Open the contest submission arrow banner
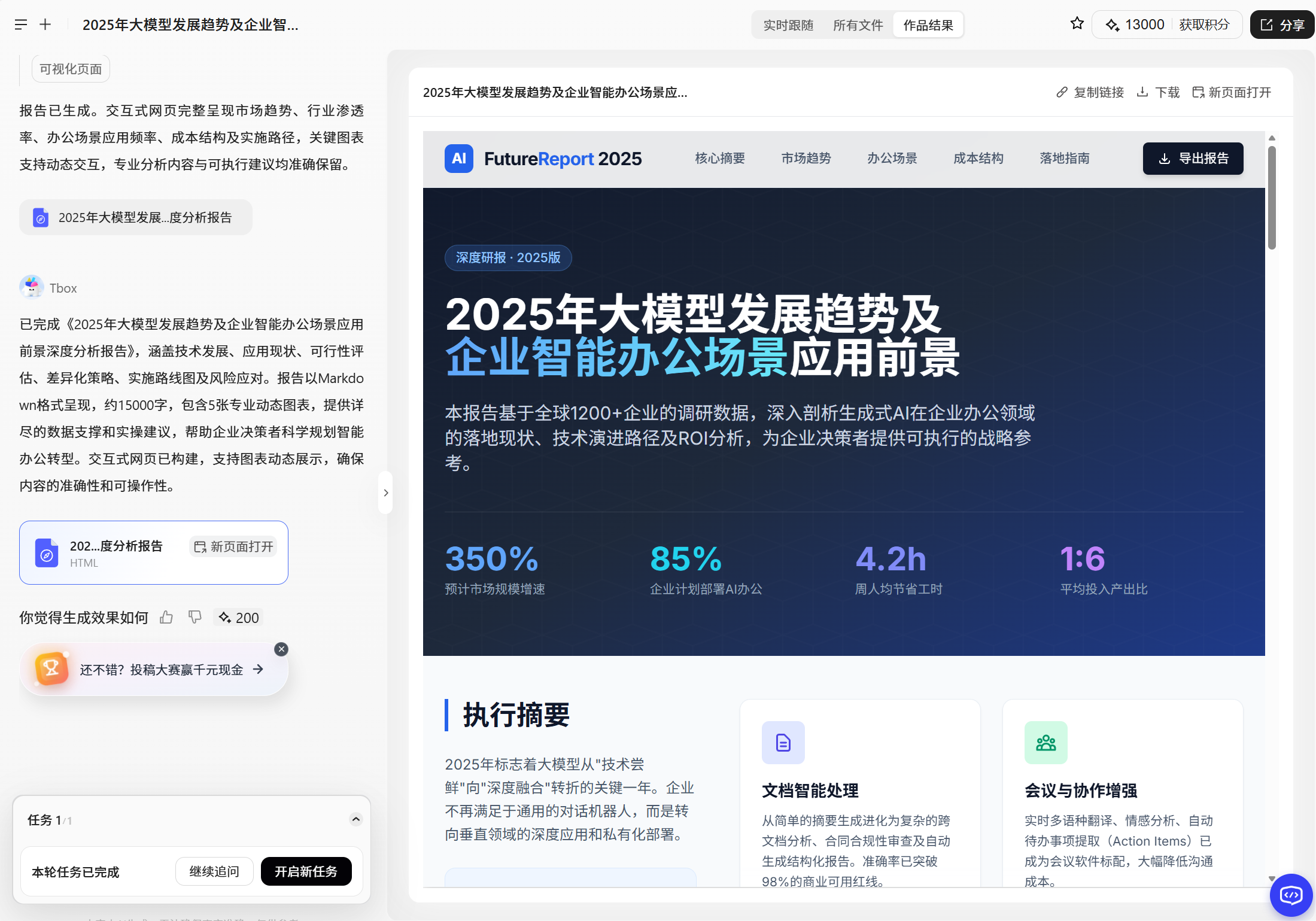The image size is (1316, 921). point(258,669)
